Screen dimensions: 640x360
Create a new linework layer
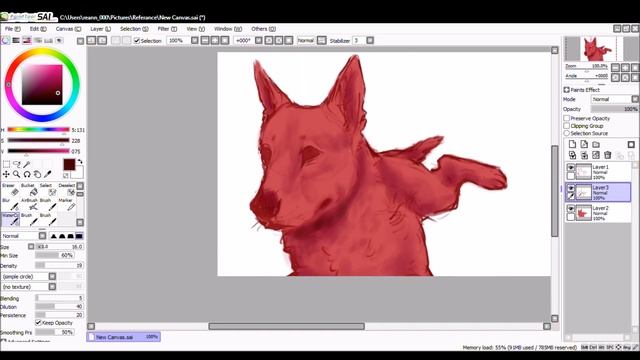pos(584,144)
